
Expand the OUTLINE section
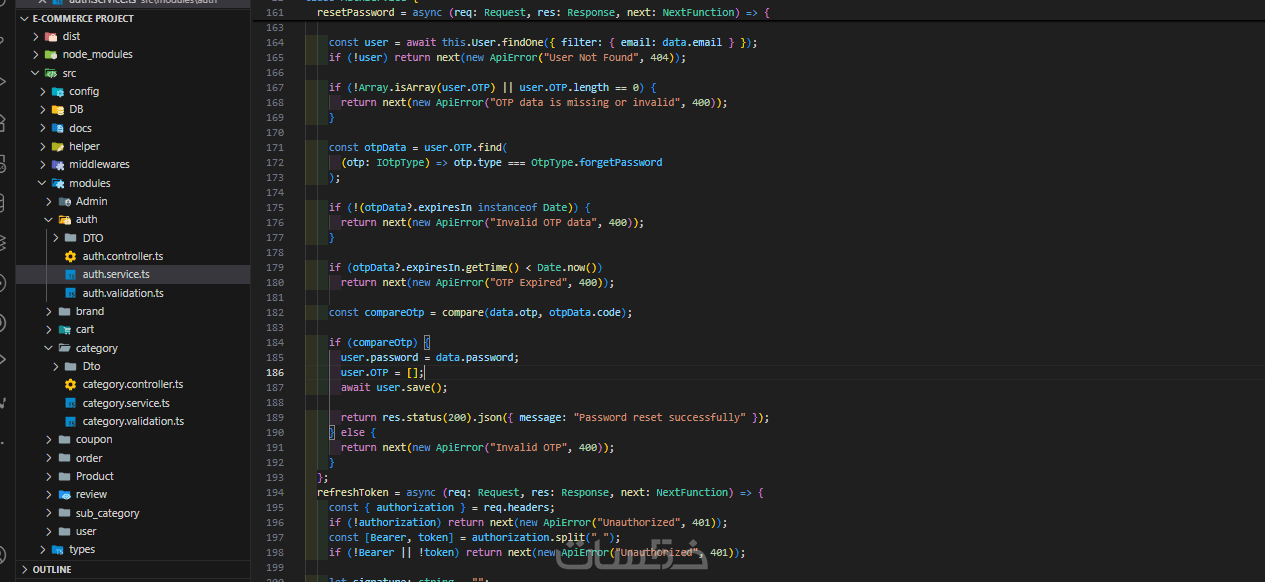coord(25,569)
